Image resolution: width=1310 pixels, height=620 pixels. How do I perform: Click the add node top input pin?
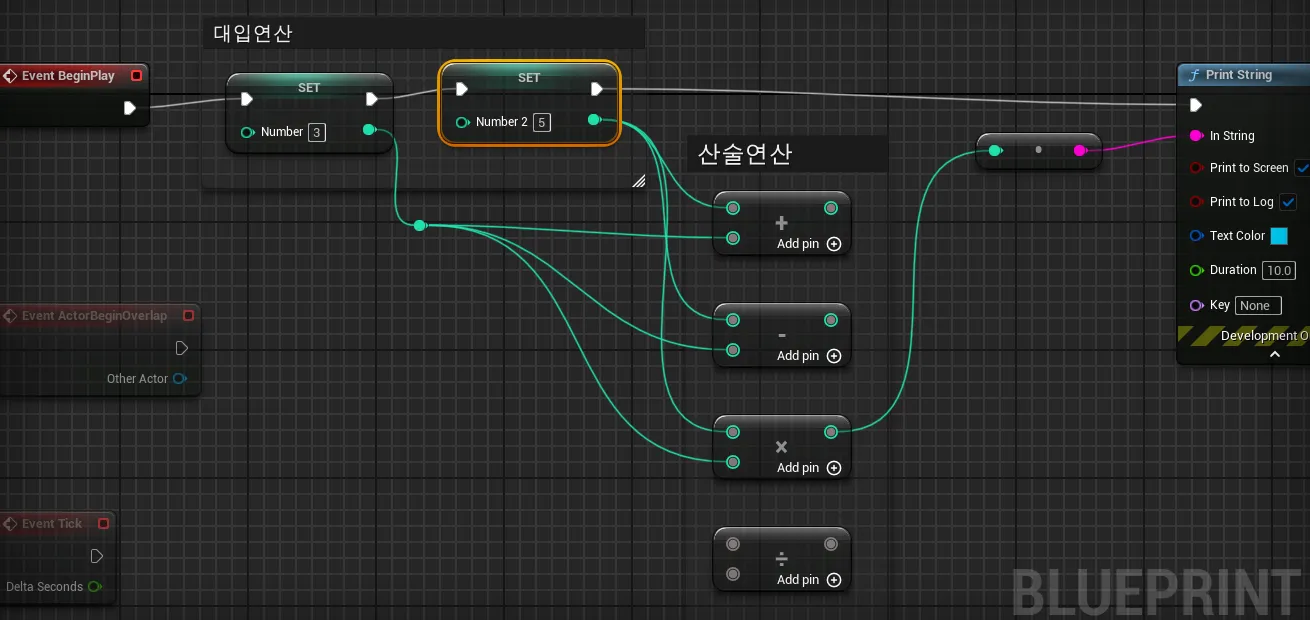tap(733, 208)
